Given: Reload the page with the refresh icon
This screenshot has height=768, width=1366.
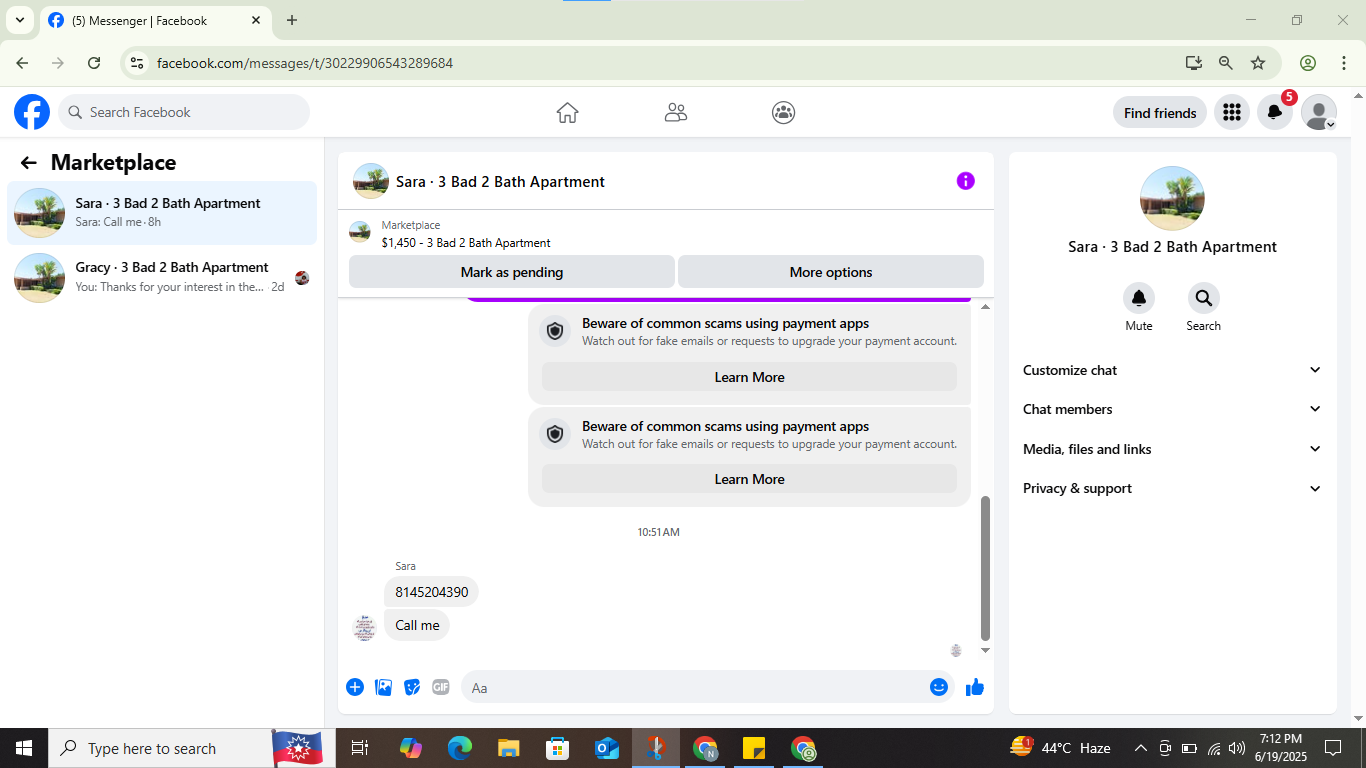Looking at the screenshot, I should 94,63.
